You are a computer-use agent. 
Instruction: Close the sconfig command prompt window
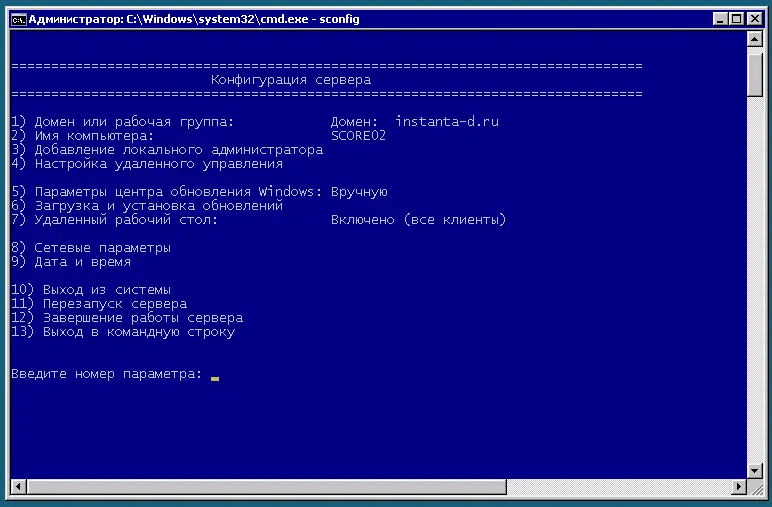(x=755, y=18)
